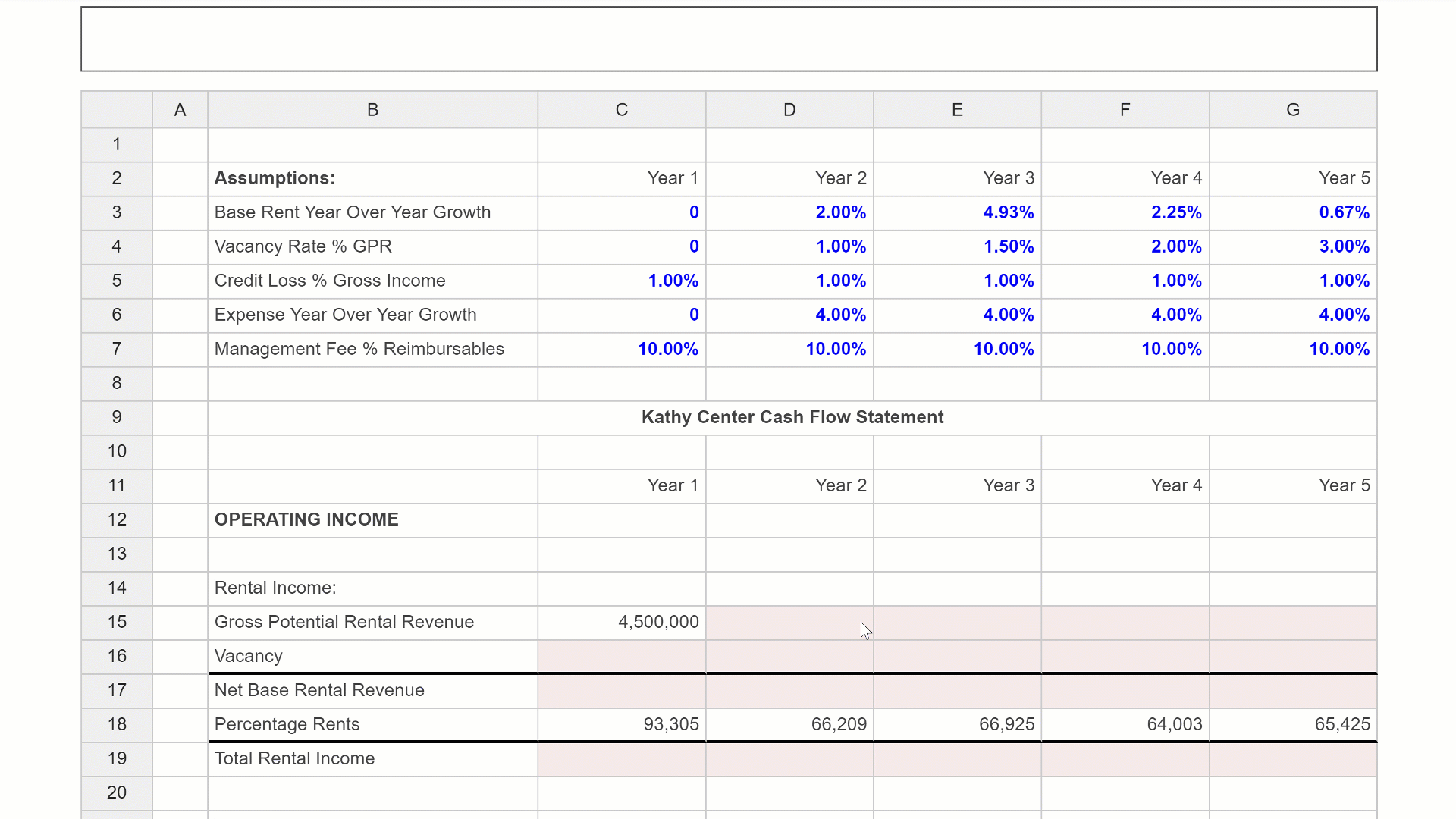
Task: Select row number 15
Action: tap(116, 622)
